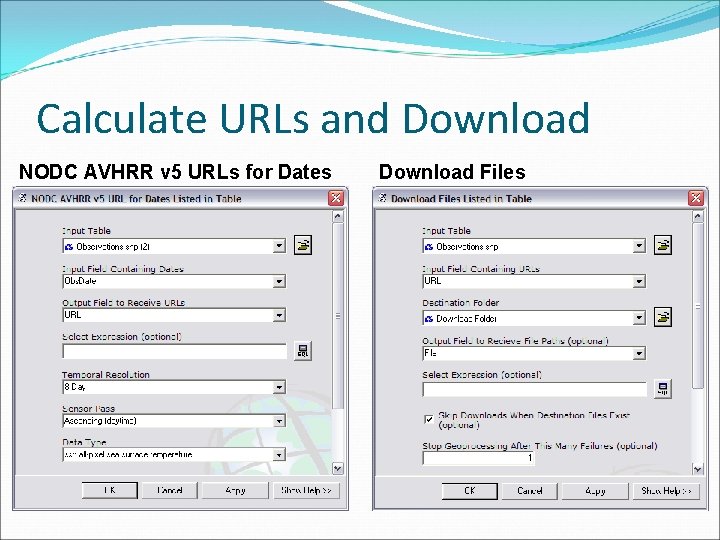Click Cancel in Download Files dialog
720x540 pixels.
pos(530,490)
